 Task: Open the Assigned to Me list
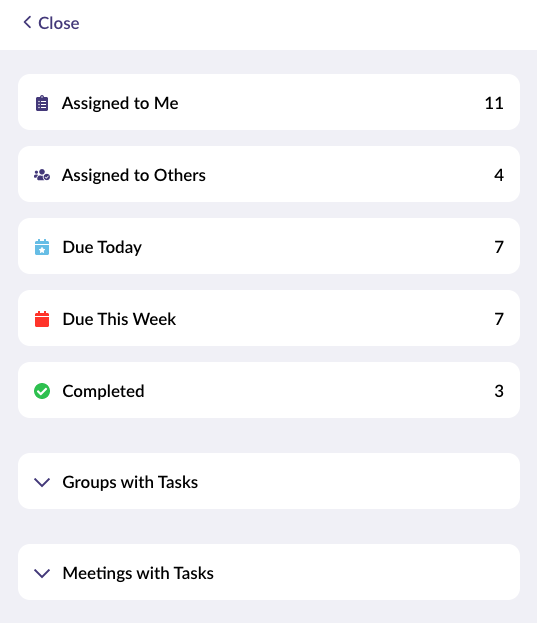click(x=269, y=102)
